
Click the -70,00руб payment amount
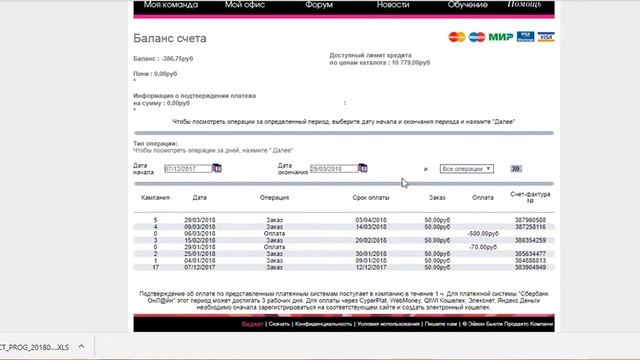(x=483, y=247)
